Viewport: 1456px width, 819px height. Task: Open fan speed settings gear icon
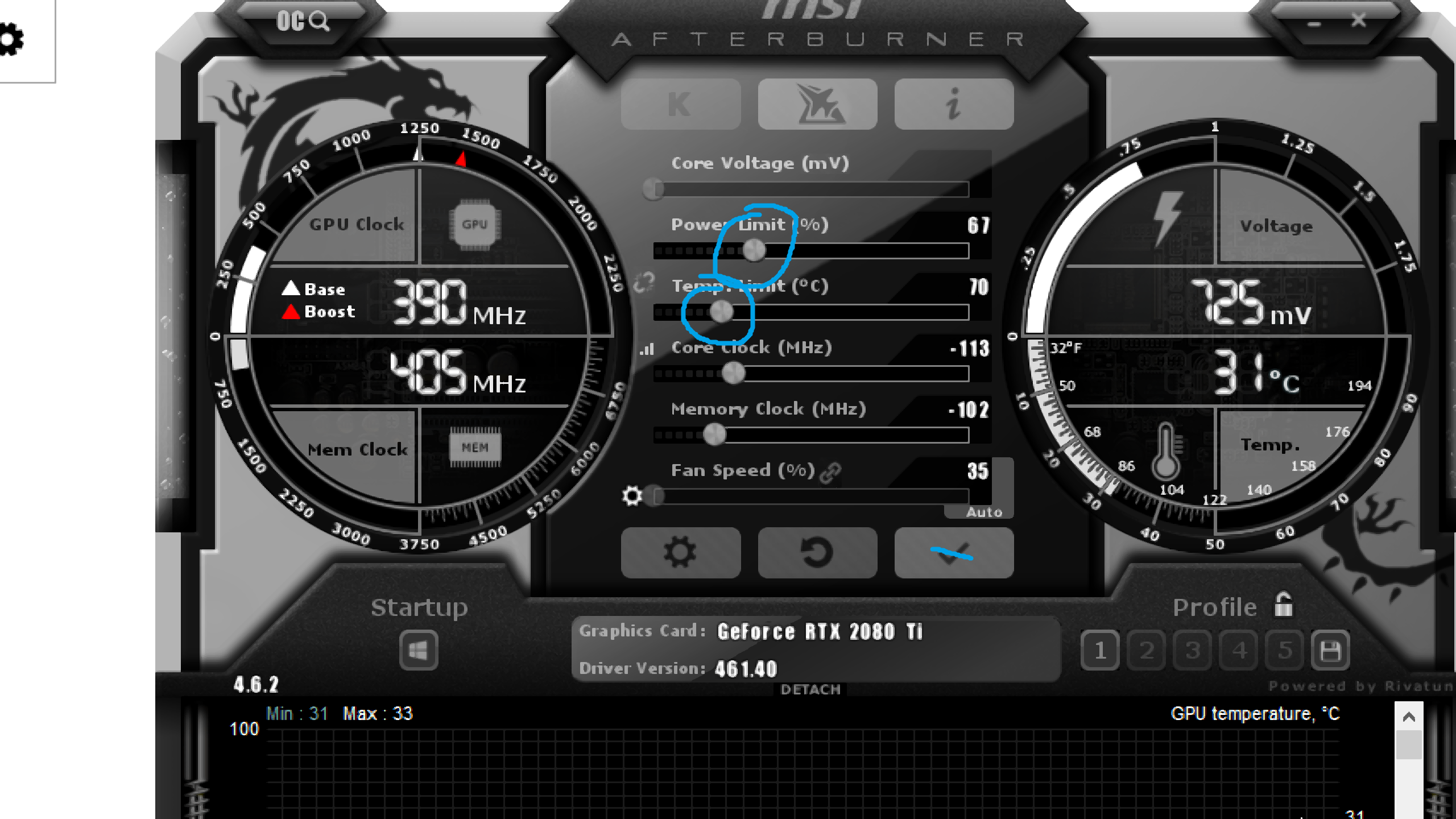coord(632,496)
